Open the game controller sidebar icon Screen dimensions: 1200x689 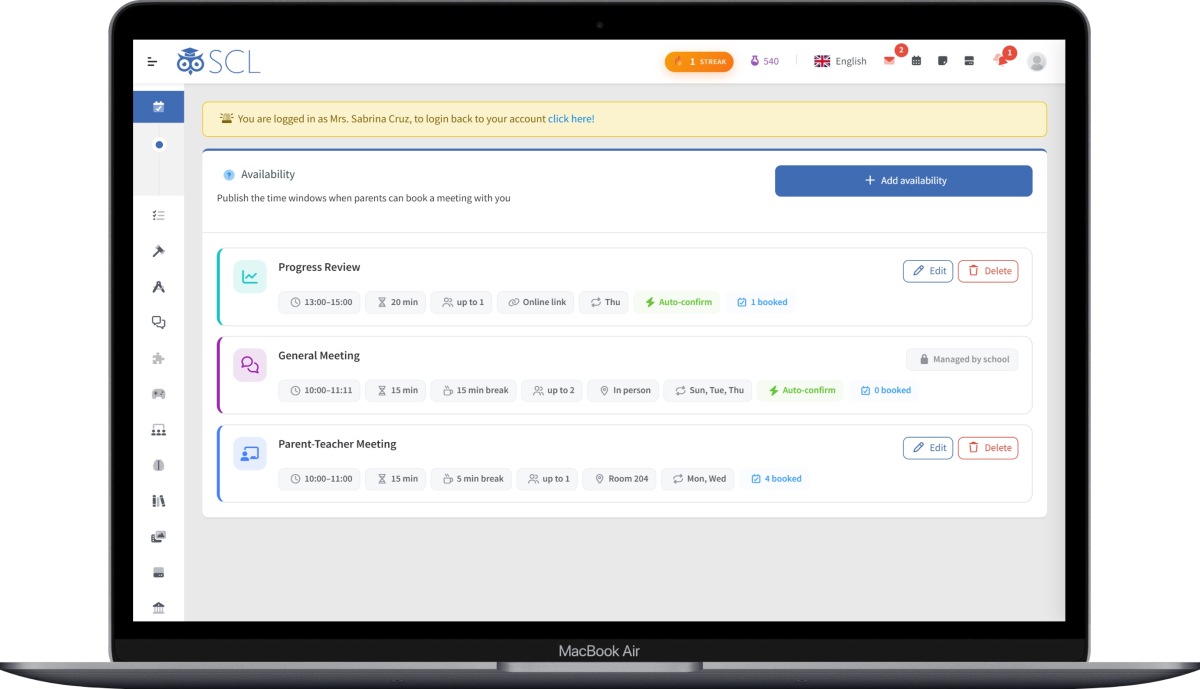coord(158,394)
